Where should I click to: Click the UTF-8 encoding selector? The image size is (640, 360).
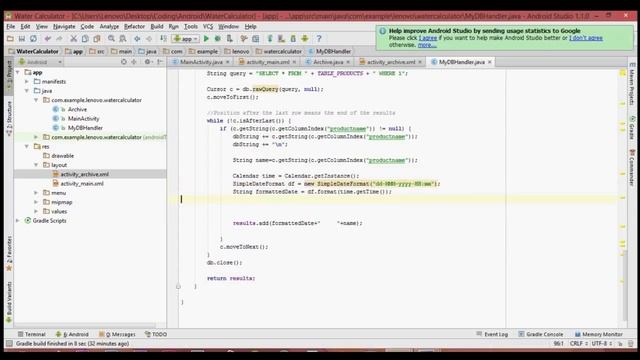pyautogui.click(x=602, y=344)
